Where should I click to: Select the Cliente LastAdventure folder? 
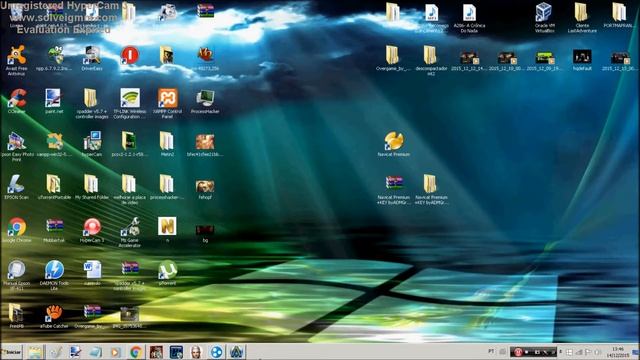point(582,18)
